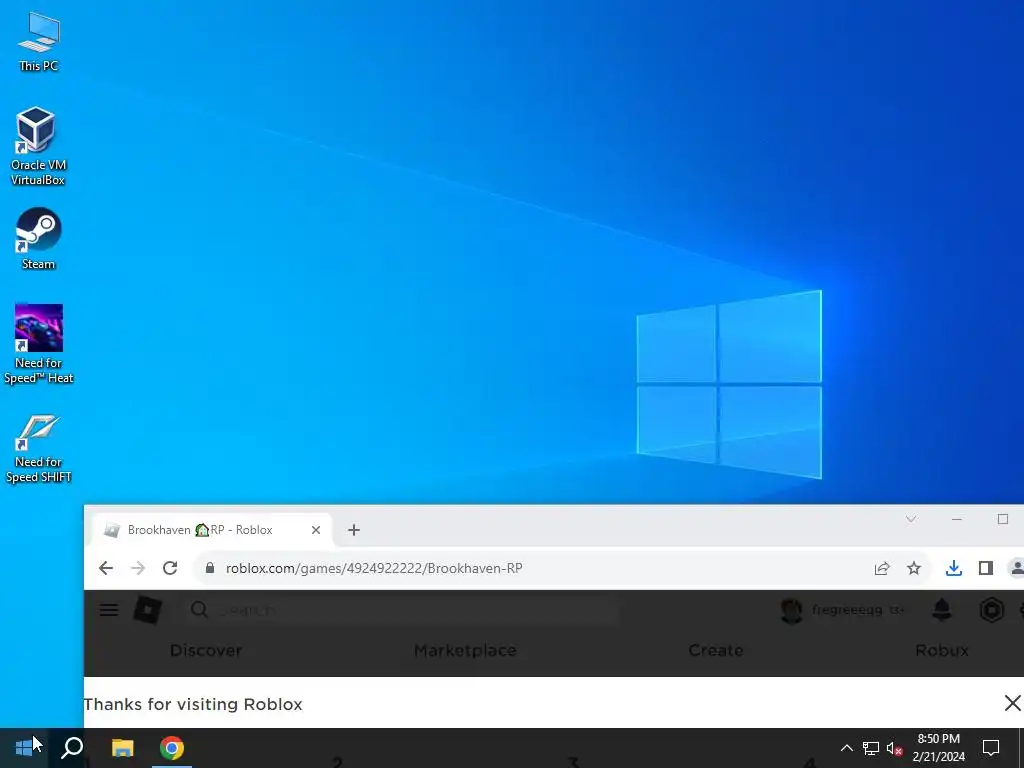Open the Create menu item

pos(716,650)
